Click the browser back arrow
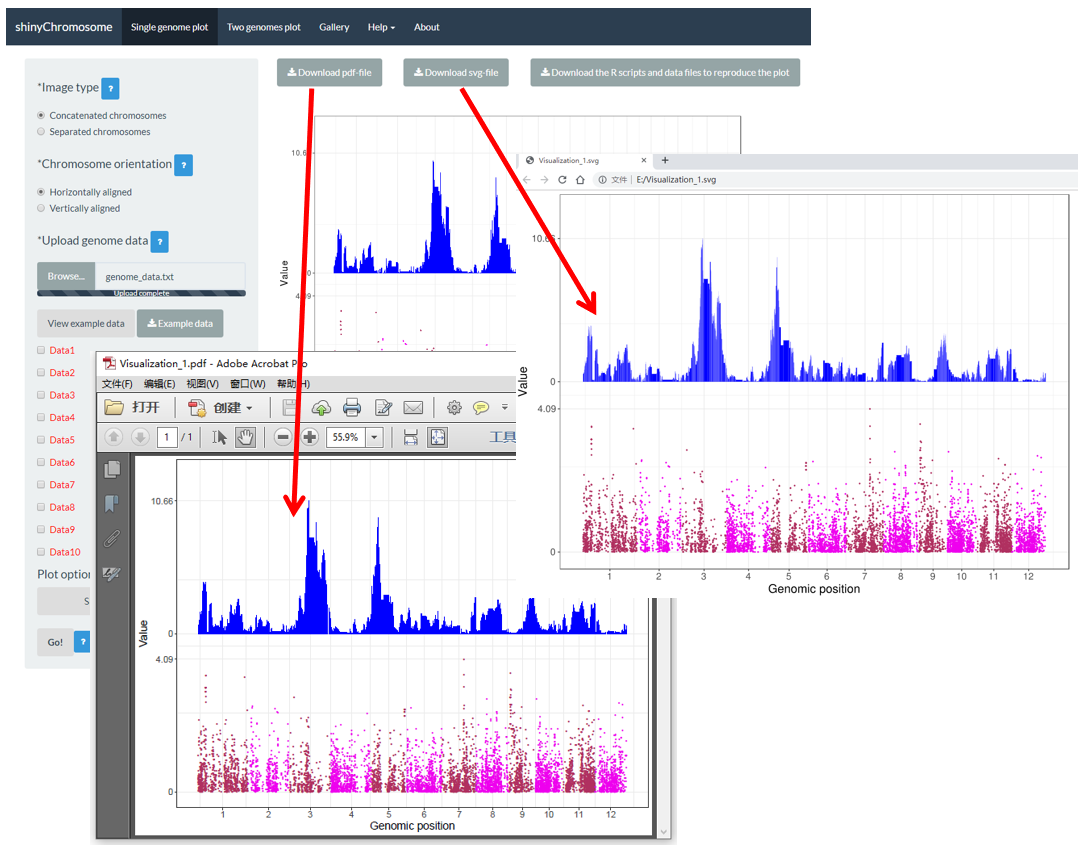This screenshot has height=845, width=1078. point(527,179)
